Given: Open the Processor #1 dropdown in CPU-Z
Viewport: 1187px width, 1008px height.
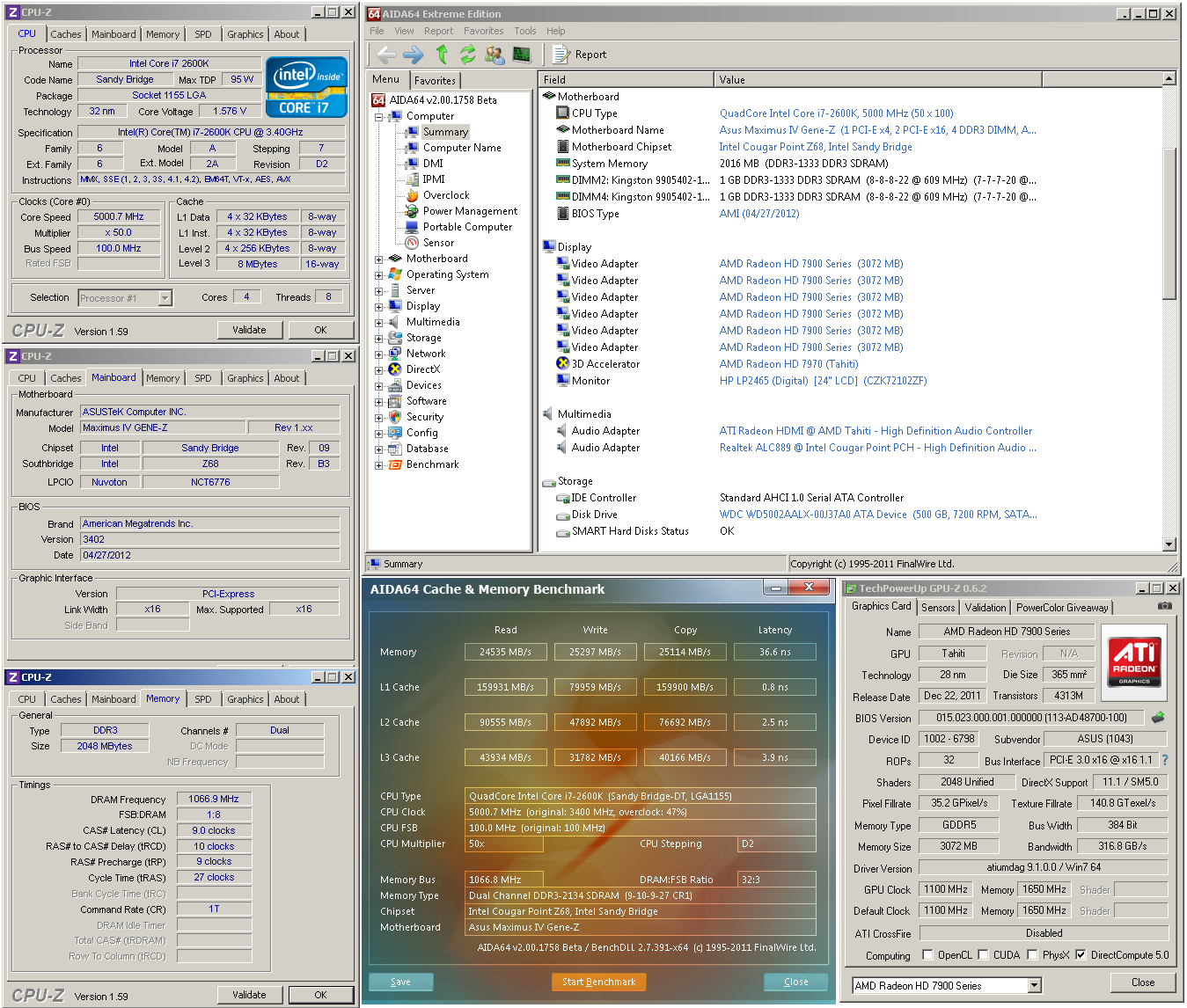Looking at the screenshot, I should coord(165,298).
